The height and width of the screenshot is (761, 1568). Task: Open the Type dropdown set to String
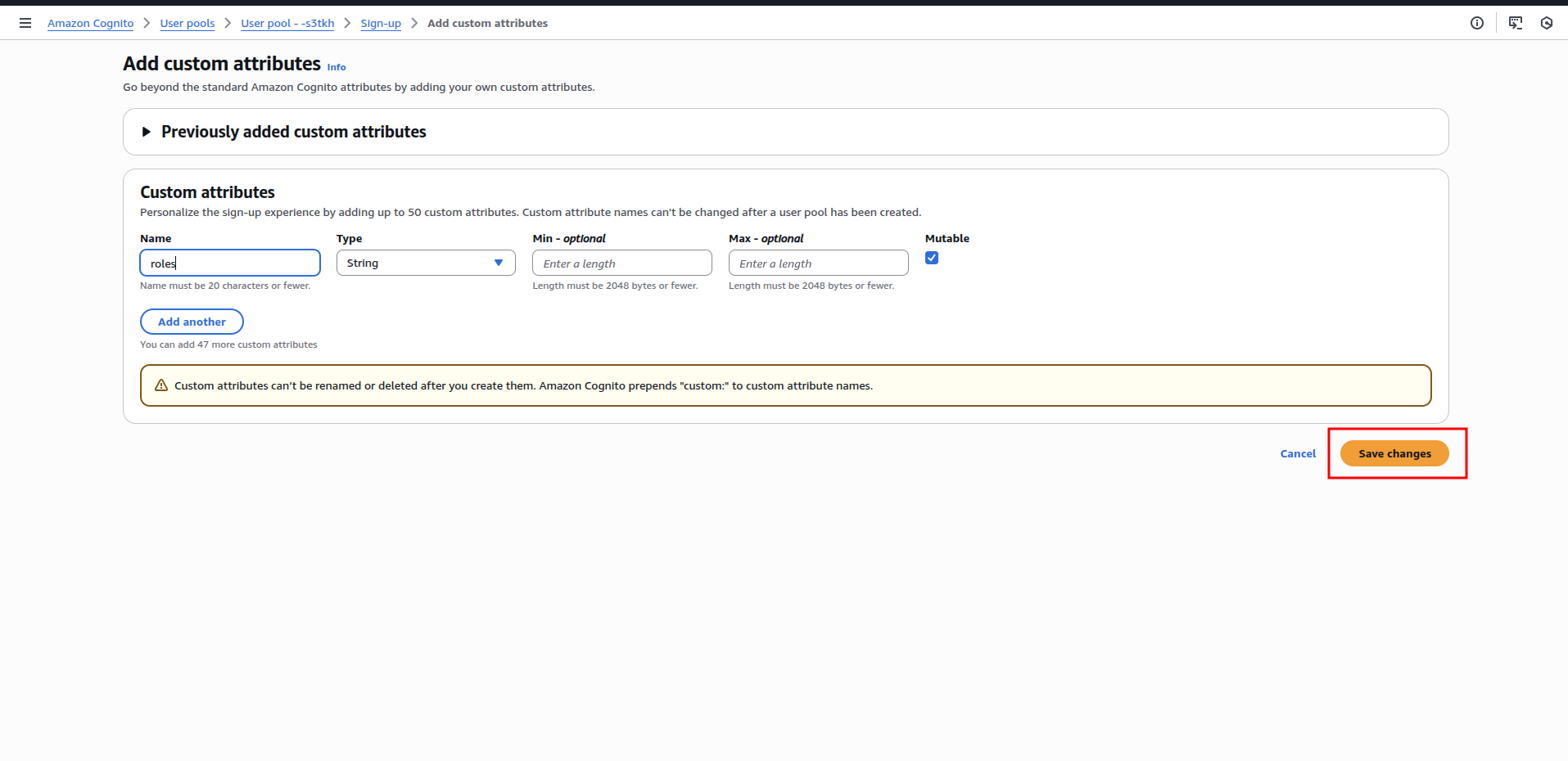click(x=426, y=263)
